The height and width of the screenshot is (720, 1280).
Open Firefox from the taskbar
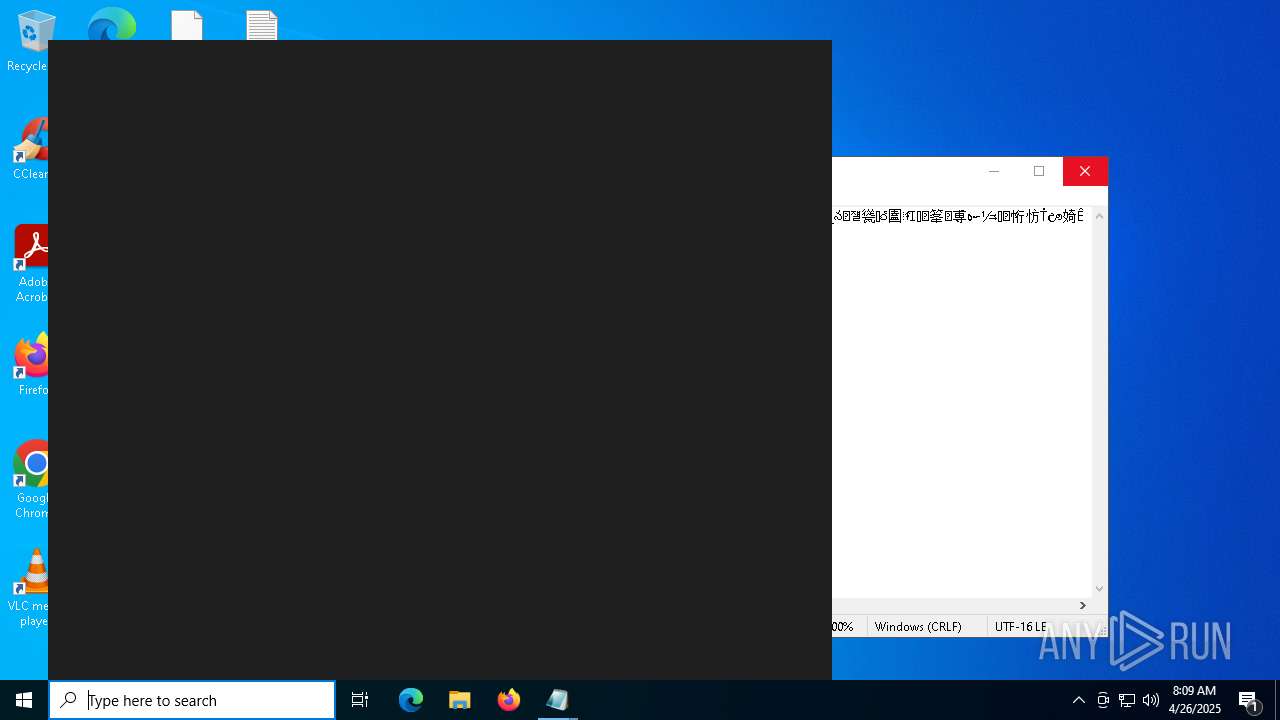509,700
